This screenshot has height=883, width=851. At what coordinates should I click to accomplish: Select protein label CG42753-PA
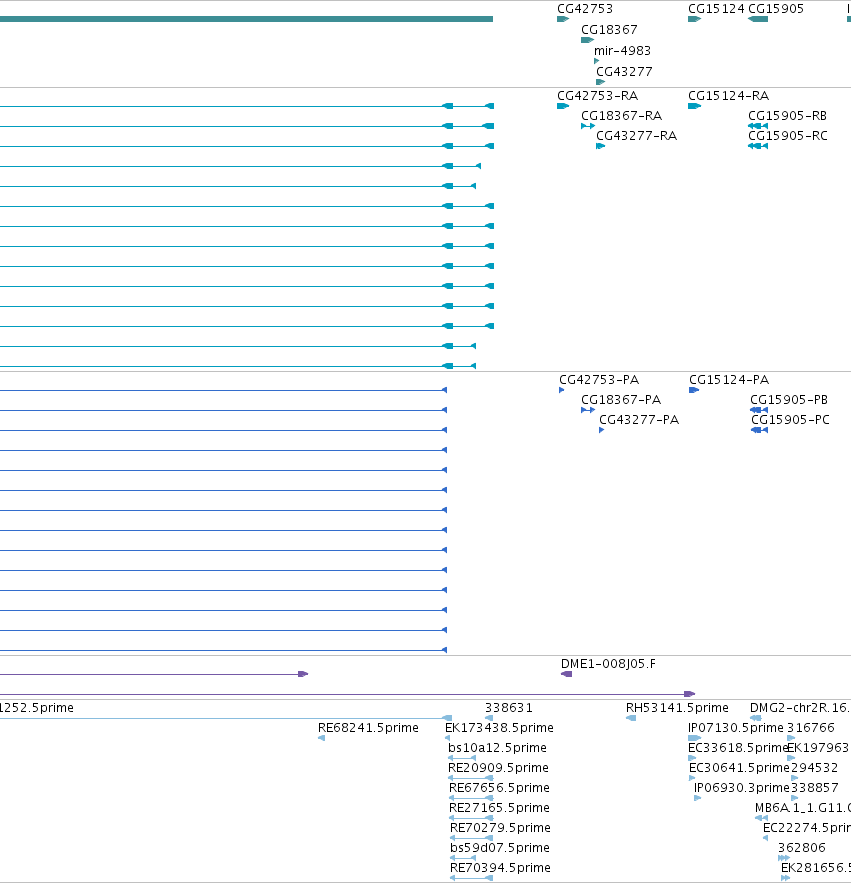pos(599,380)
